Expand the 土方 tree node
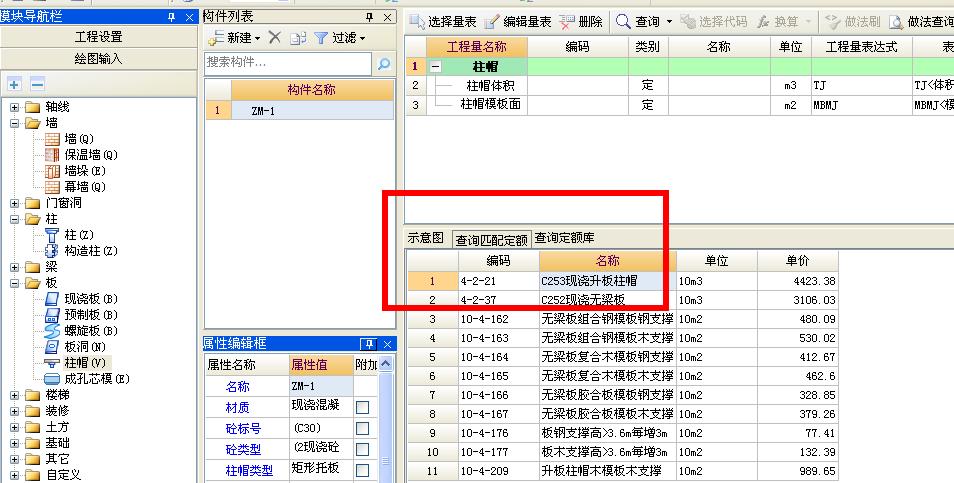954x483 pixels. (x=15, y=427)
